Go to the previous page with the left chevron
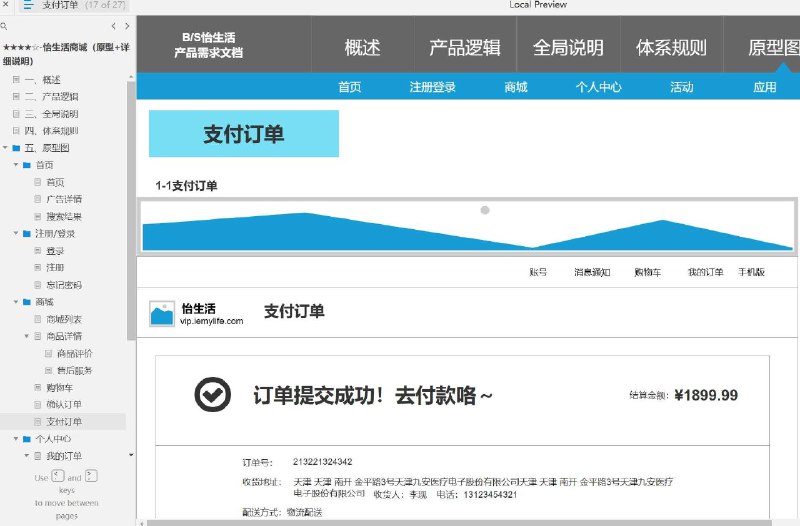The height and width of the screenshot is (526, 800). (x=113, y=26)
